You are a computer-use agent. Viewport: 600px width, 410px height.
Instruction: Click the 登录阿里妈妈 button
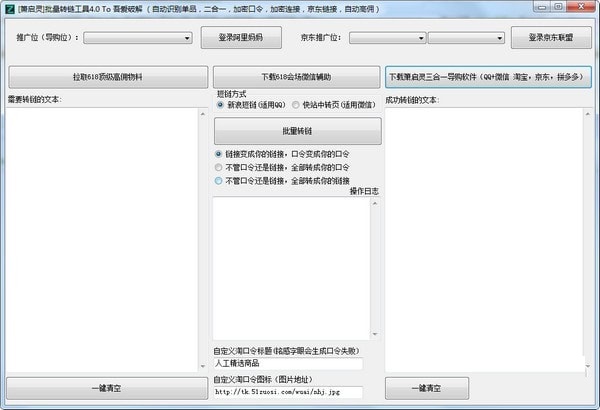click(x=241, y=38)
